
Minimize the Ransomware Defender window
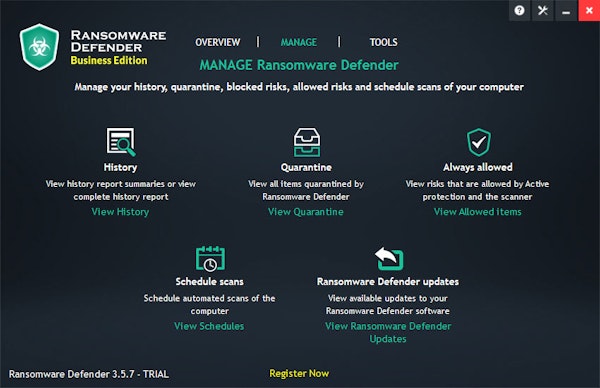[x=566, y=10]
